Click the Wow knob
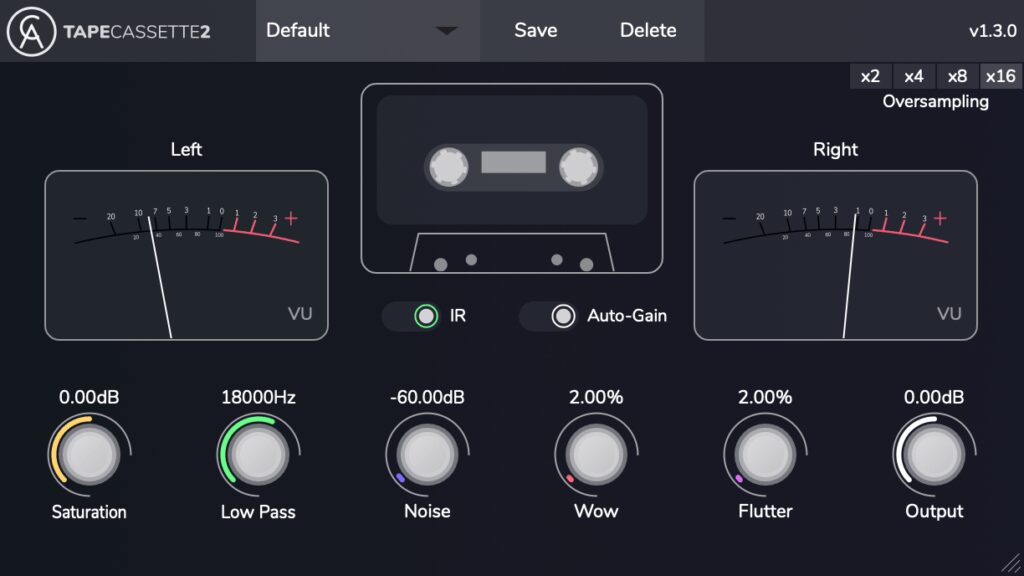This screenshot has width=1024, height=576. click(596, 454)
